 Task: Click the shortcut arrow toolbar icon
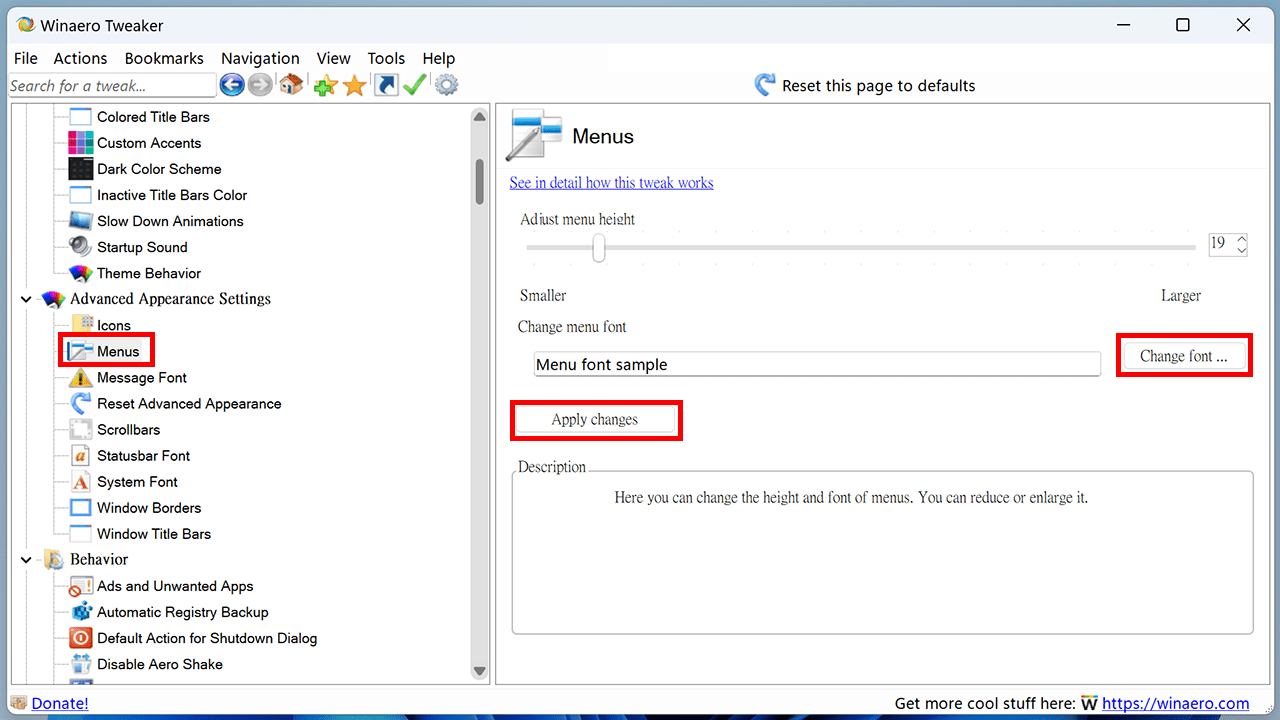pyautogui.click(x=386, y=85)
